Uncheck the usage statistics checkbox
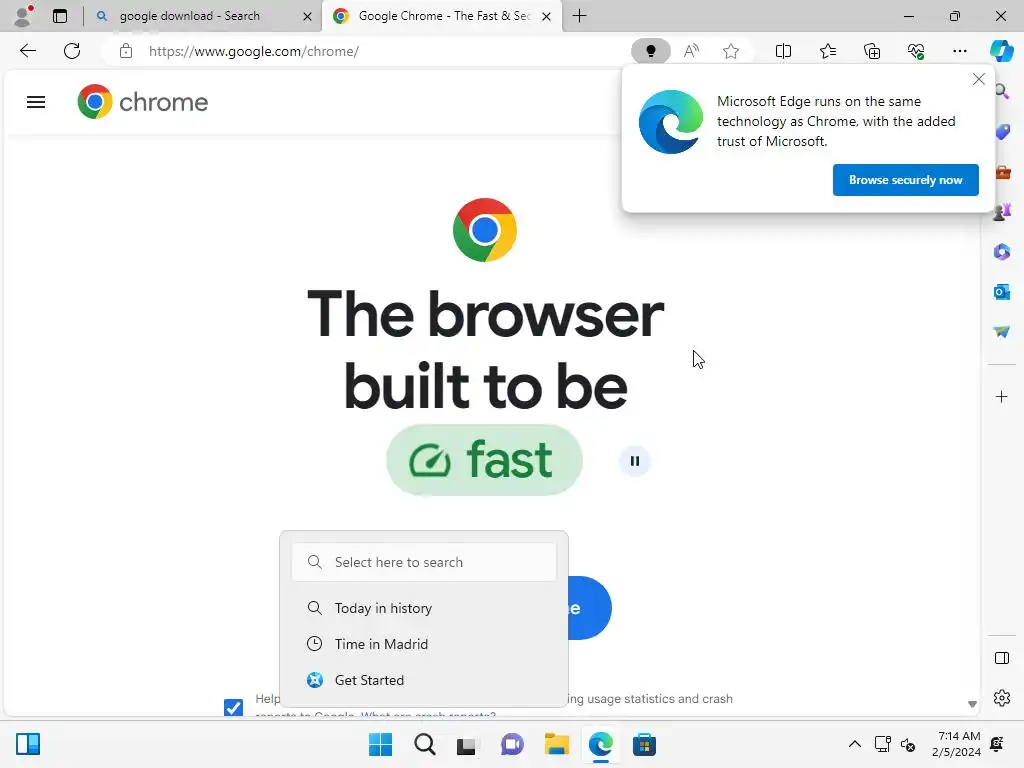The height and width of the screenshot is (768, 1024). (x=233, y=707)
